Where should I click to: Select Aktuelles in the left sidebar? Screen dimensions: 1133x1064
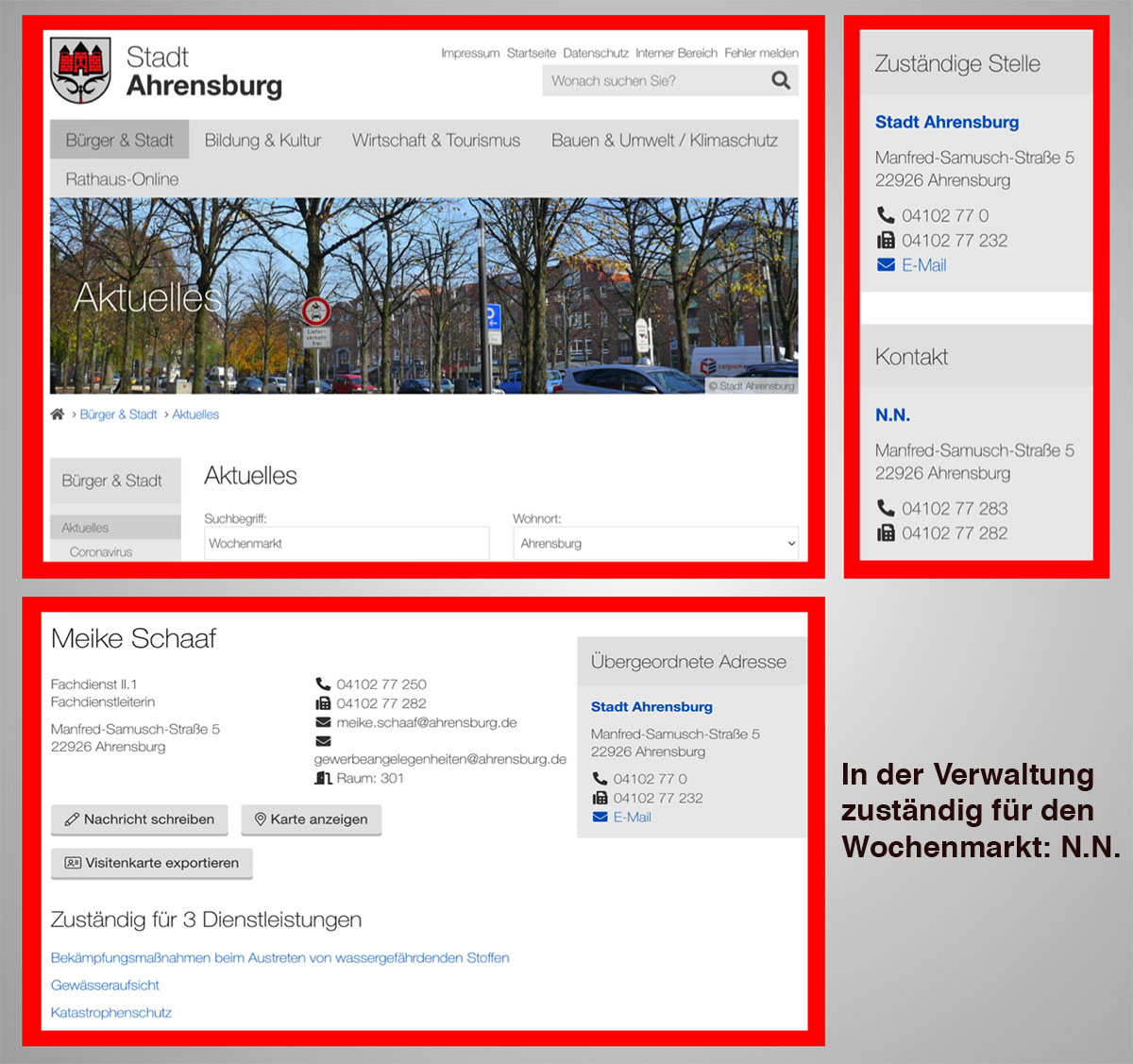coord(115,528)
